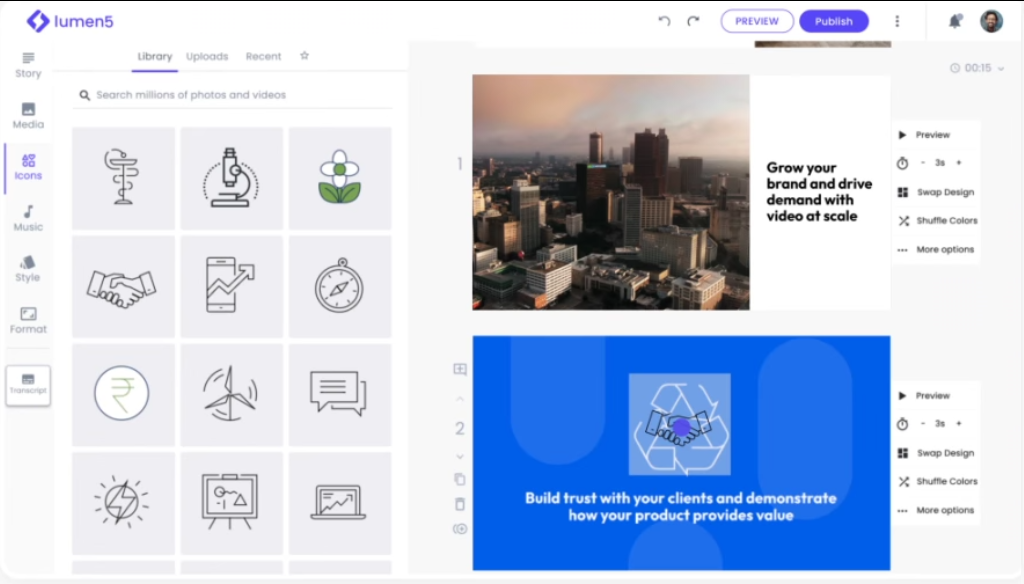1024x584 pixels.
Task: Switch to the Uploads tab
Action: pyautogui.click(x=207, y=56)
